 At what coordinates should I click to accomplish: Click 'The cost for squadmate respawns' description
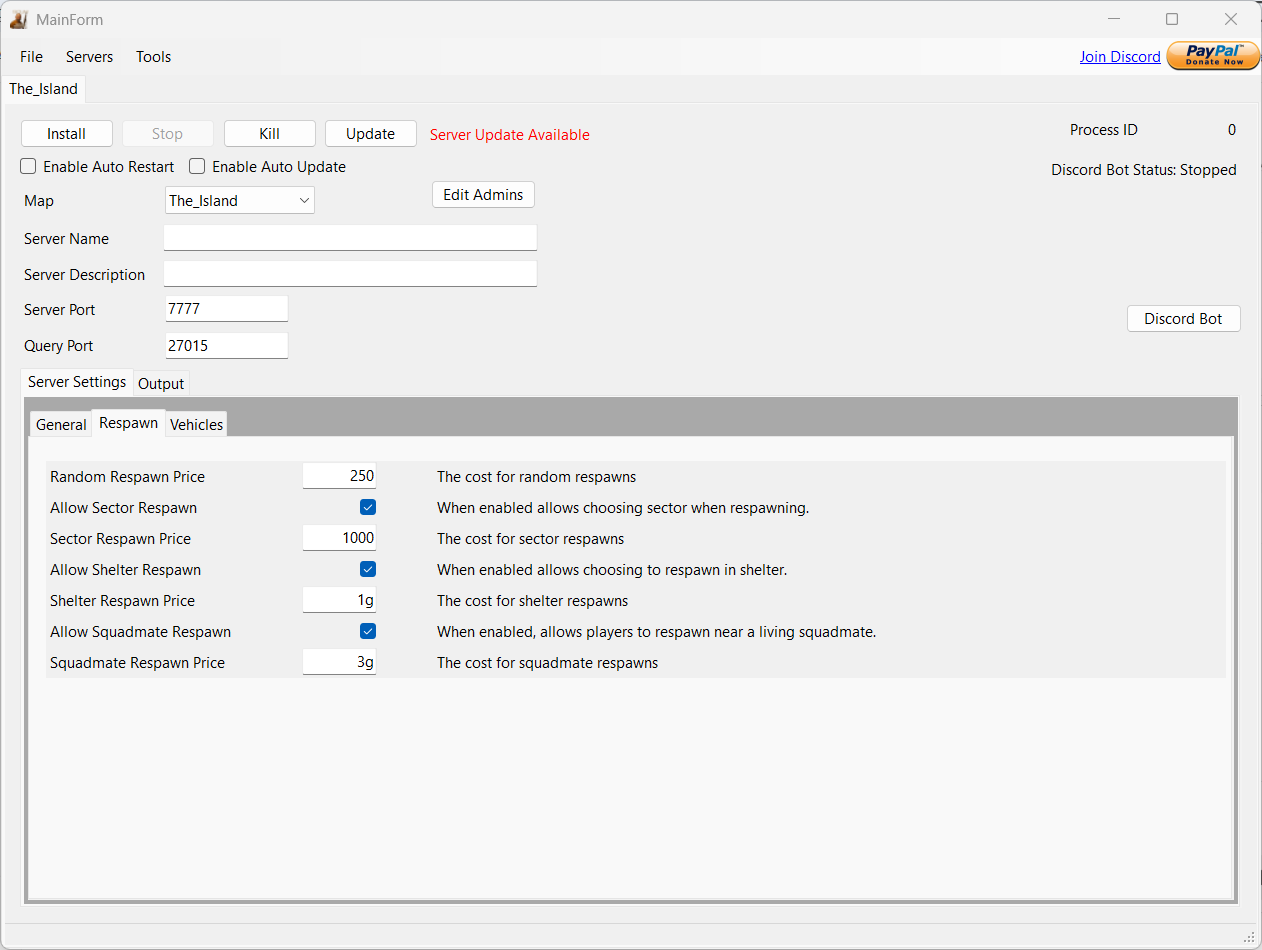548,663
